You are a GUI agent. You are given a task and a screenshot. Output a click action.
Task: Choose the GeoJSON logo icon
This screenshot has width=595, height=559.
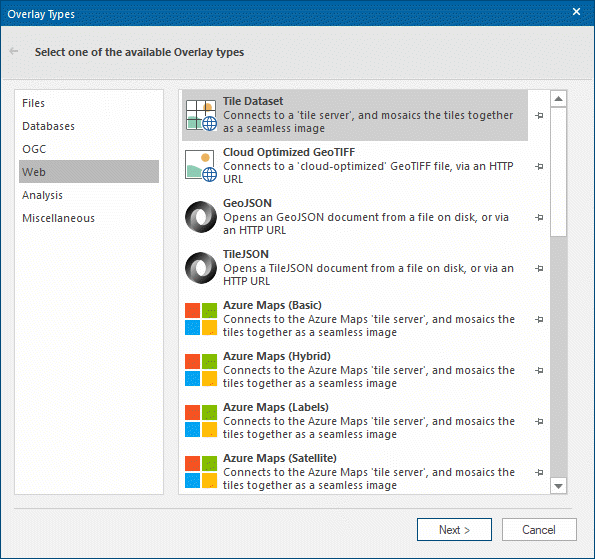pos(201,217)
